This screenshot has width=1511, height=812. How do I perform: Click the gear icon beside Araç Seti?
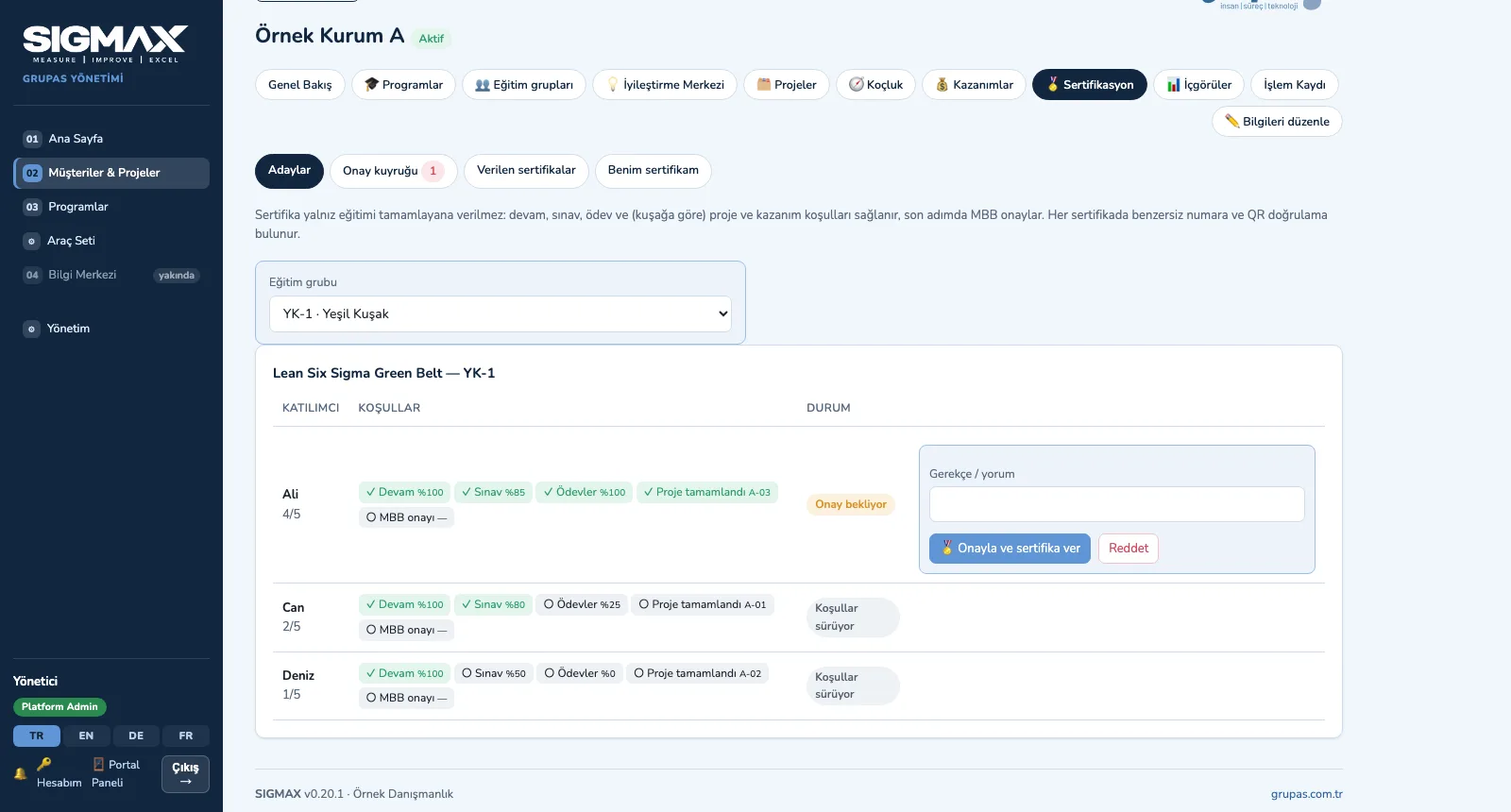coord(31,241)
